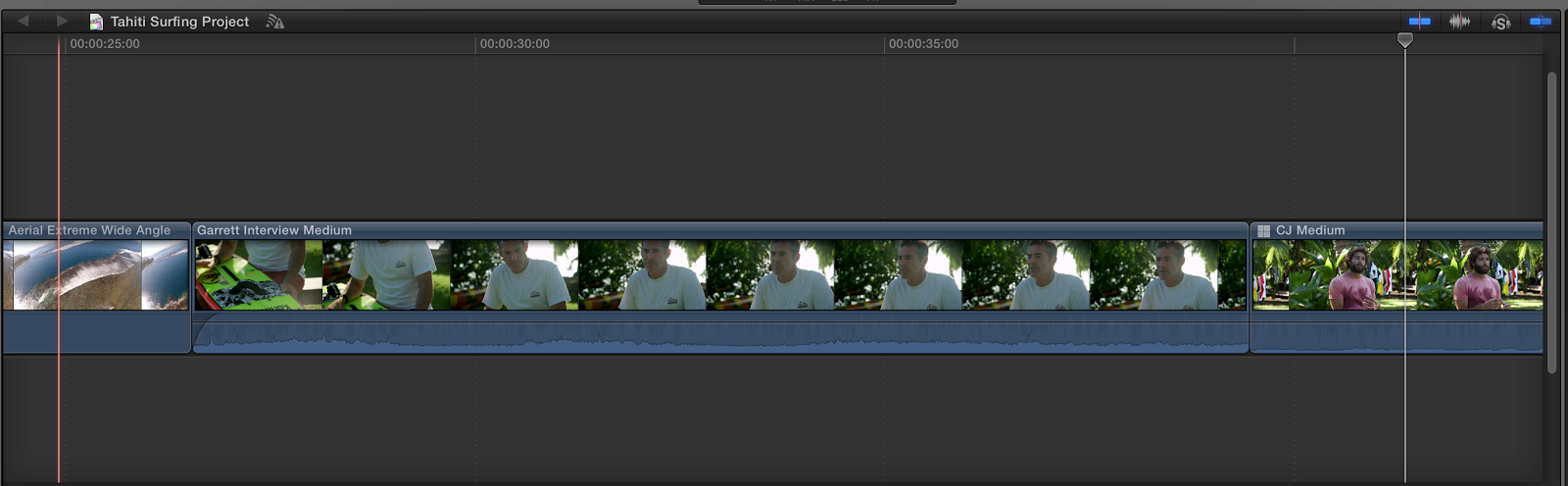The width and height of the screenshot is (1568, 486).
Task: Select the Garrett Interview Medium clip title
Action: [274, 230]
